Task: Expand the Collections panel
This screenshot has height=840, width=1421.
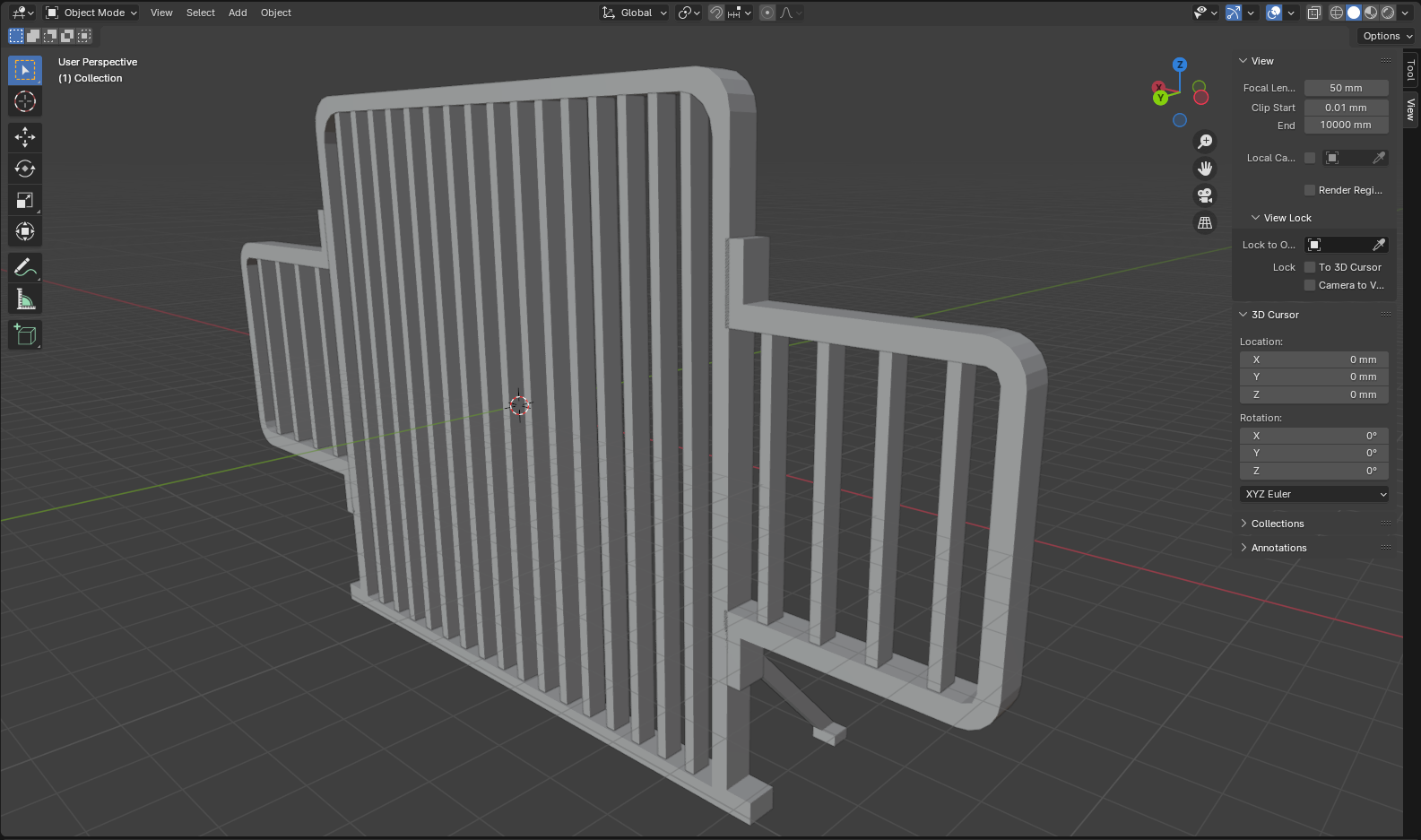Action: tap(1278, 524)
